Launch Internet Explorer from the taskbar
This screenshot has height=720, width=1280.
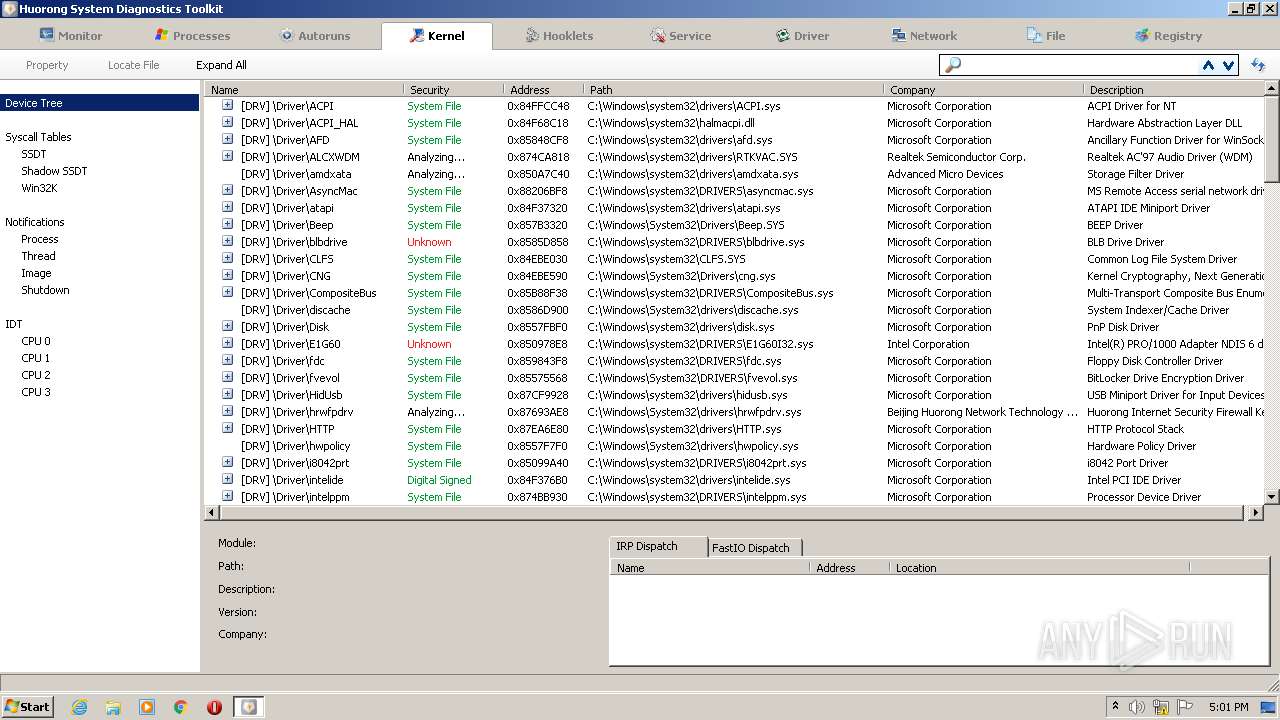pos(79,707)
